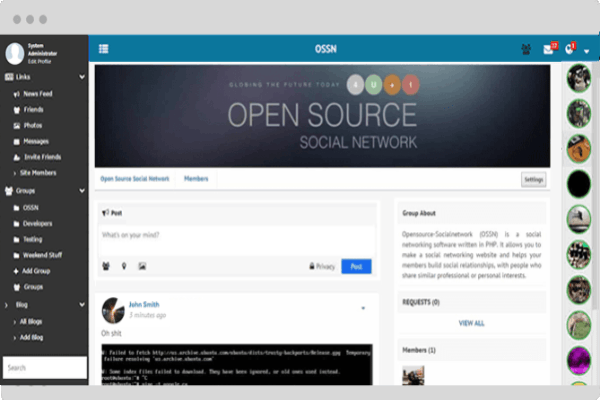This screenshot has height=400, width=600.
Task: Click the attach photo icon in the post box
Action: point(142,266)
